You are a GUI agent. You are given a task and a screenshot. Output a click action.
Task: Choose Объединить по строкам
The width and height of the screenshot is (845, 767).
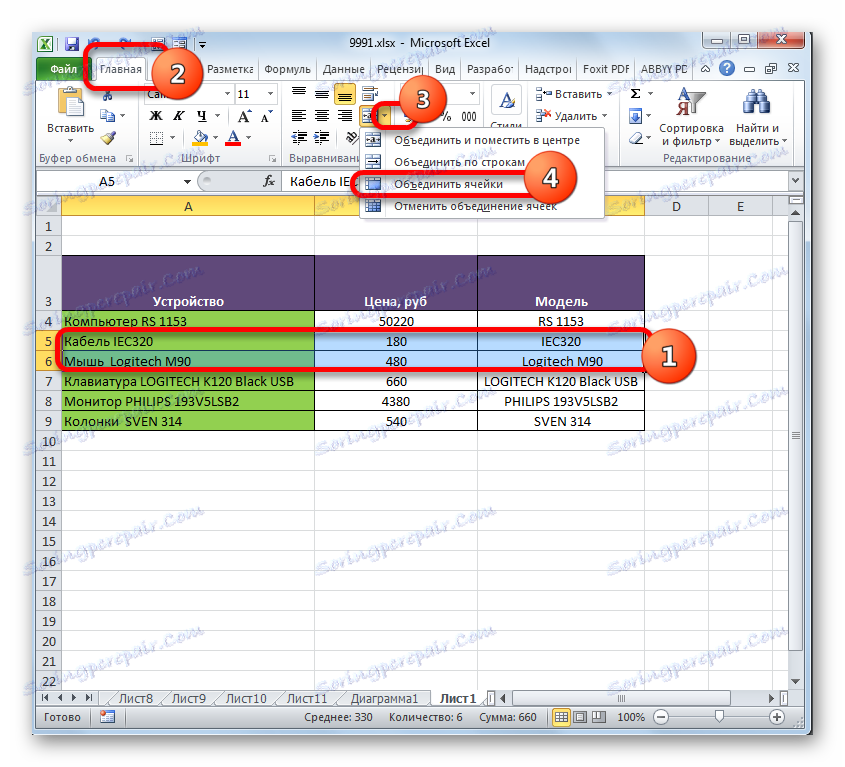(x=482, y=162)
